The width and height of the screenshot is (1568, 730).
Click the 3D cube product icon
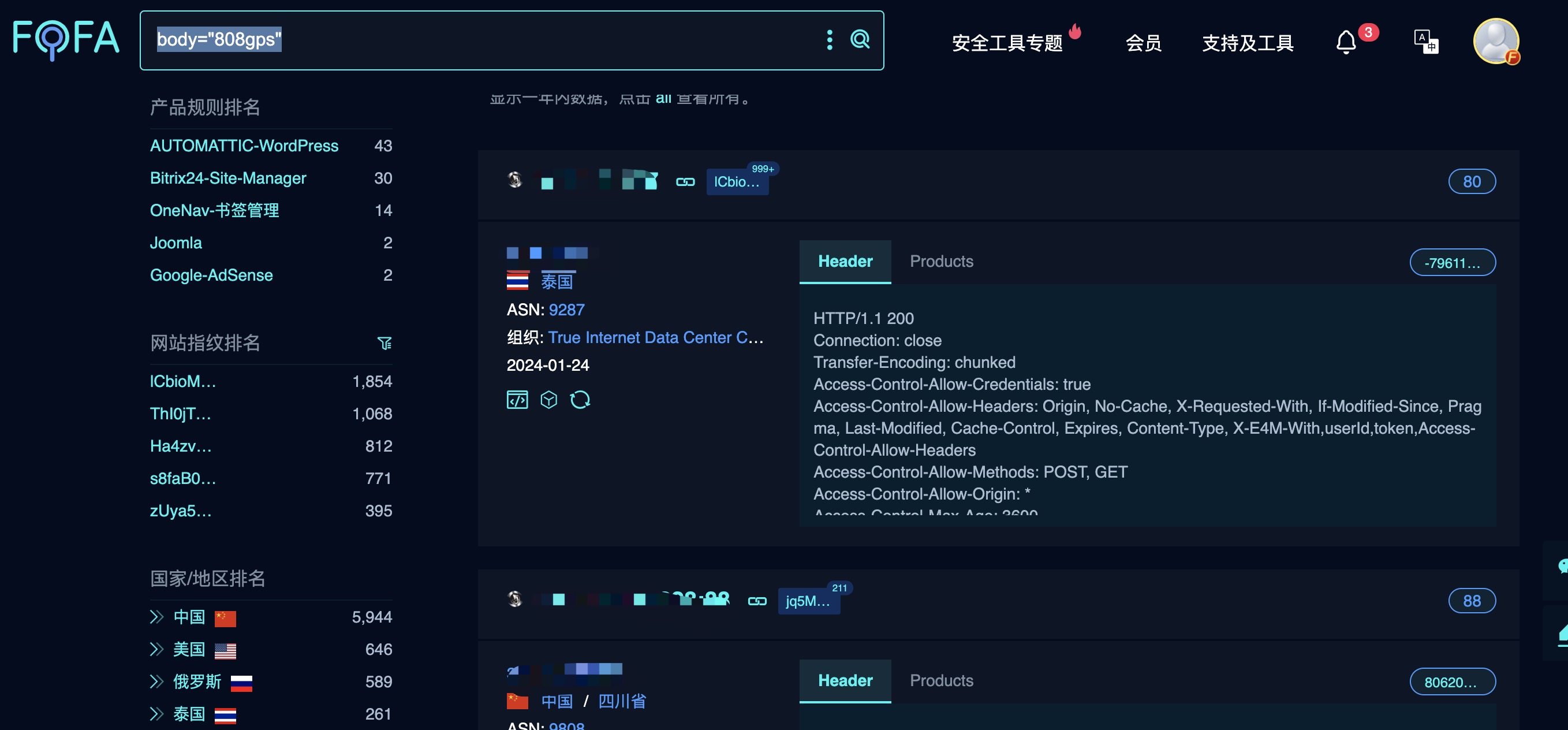(548, 400)
